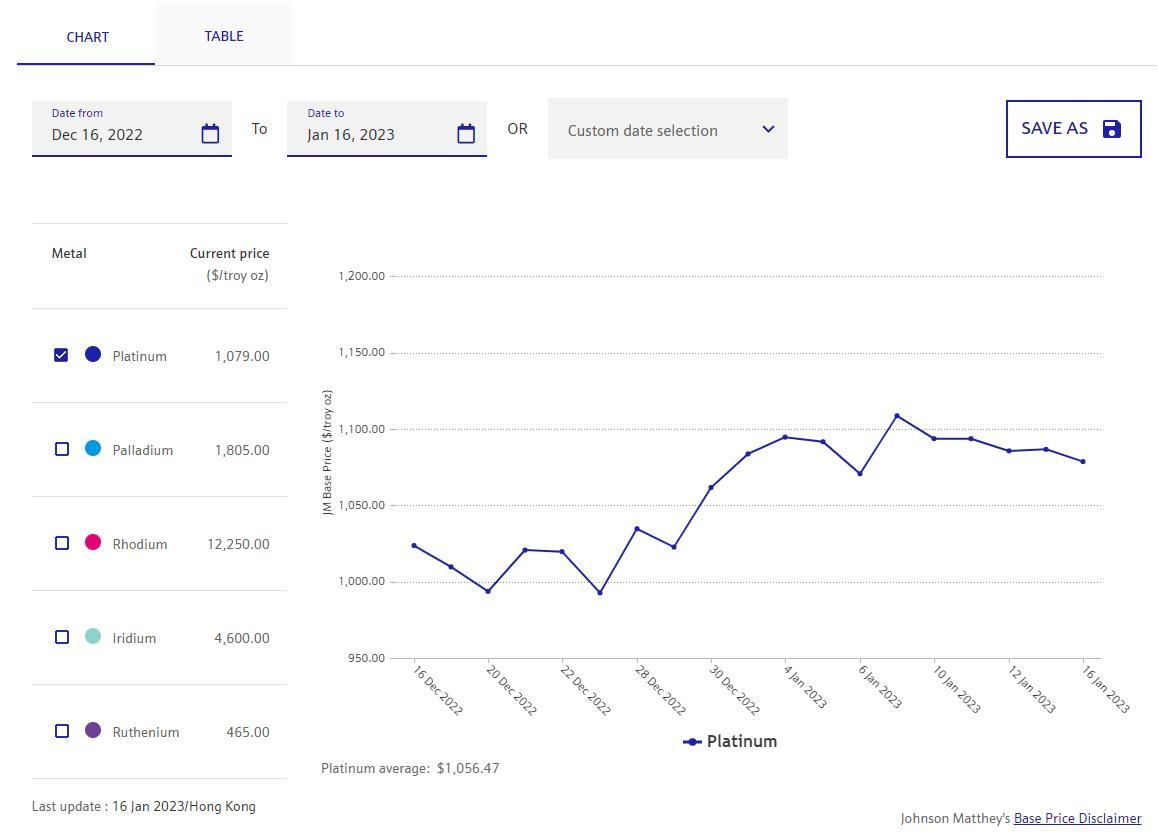Click the Date to field showing Jan 16, 2023

coord(370,135)
